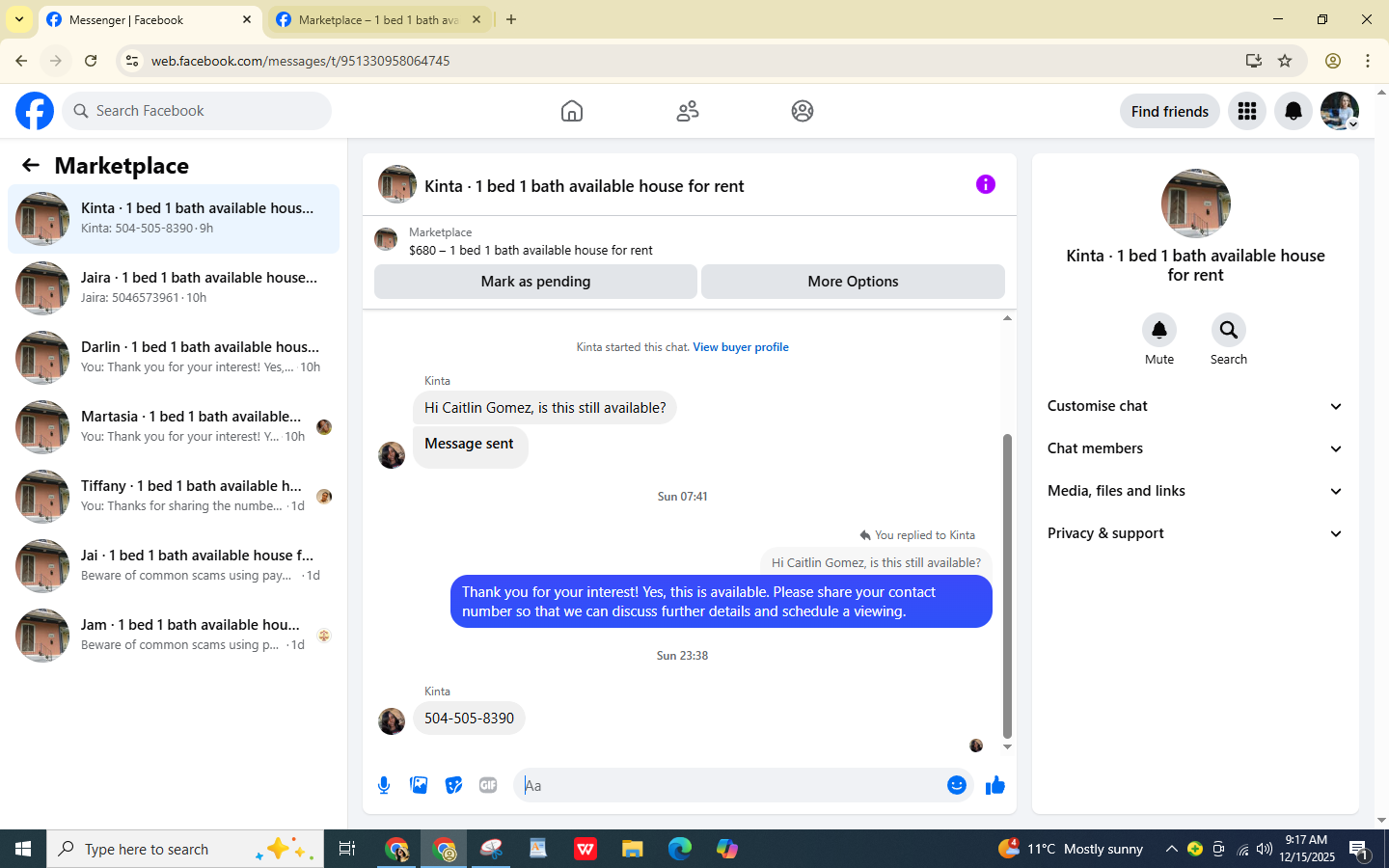Open the Groups icon in the top navigation

pos(803,111)
